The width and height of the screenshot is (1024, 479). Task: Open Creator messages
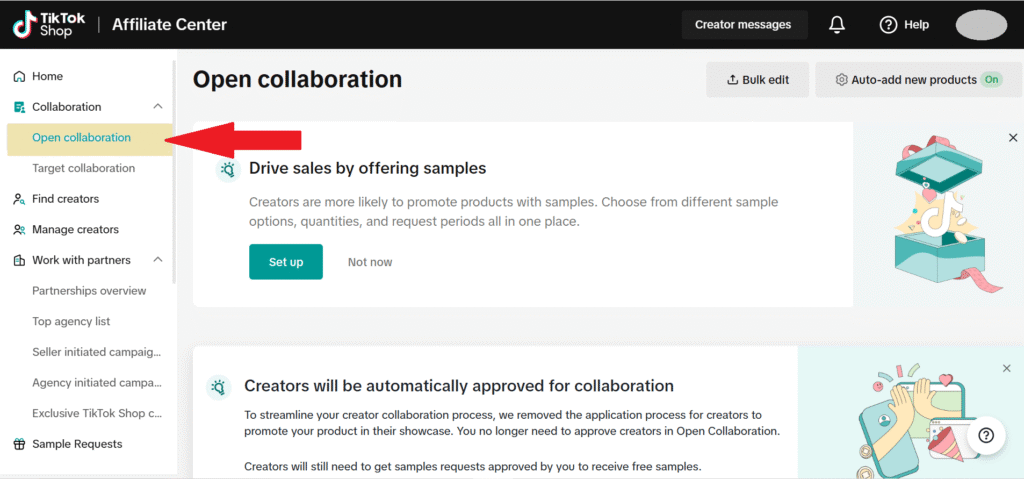[743, 25]
